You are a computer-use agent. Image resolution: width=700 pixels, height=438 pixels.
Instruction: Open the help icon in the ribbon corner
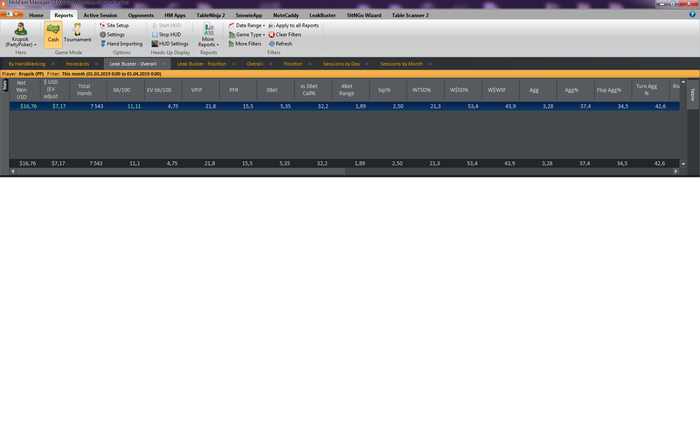pos(692,14)
